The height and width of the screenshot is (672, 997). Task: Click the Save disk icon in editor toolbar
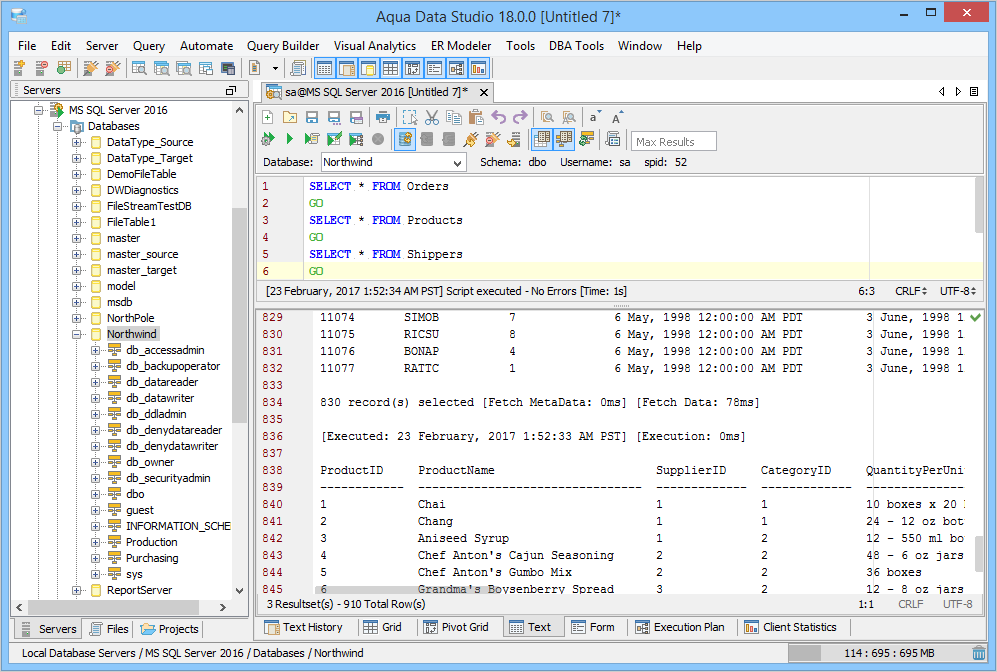pos(312,117)
